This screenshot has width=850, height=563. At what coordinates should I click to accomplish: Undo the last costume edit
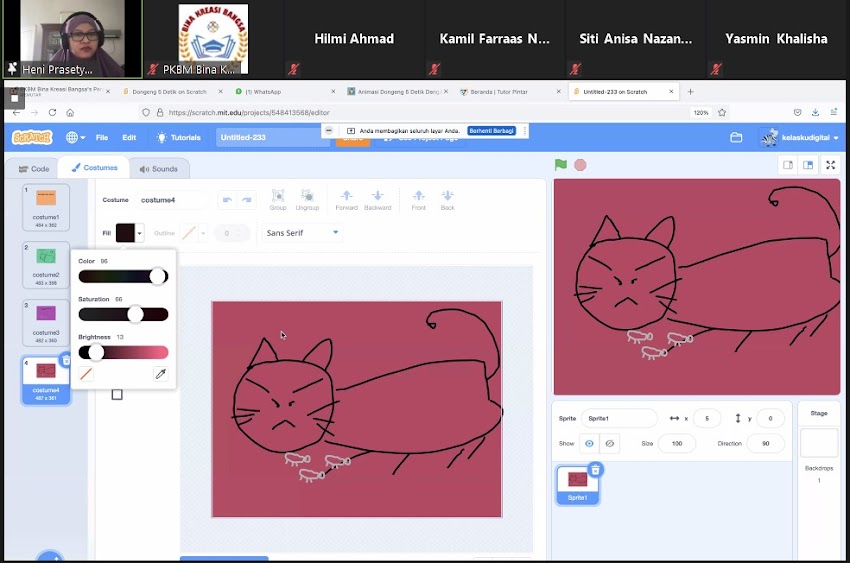[x=227, y=200]
